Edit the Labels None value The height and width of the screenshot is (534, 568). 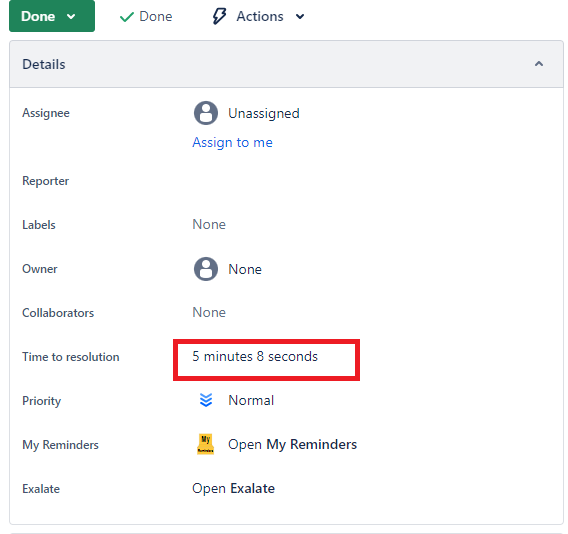tap(209, 225)
